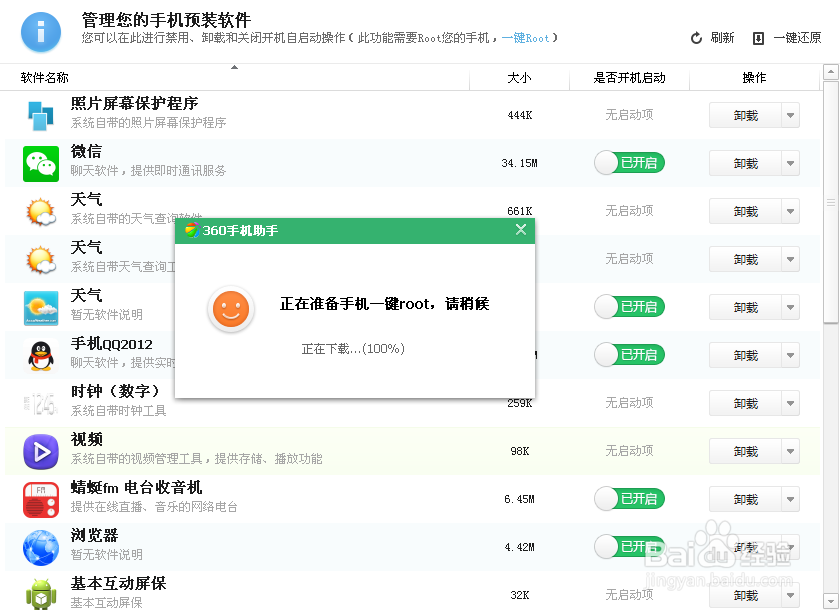Open dropdown next to 视频 卸载

point(790,451)
